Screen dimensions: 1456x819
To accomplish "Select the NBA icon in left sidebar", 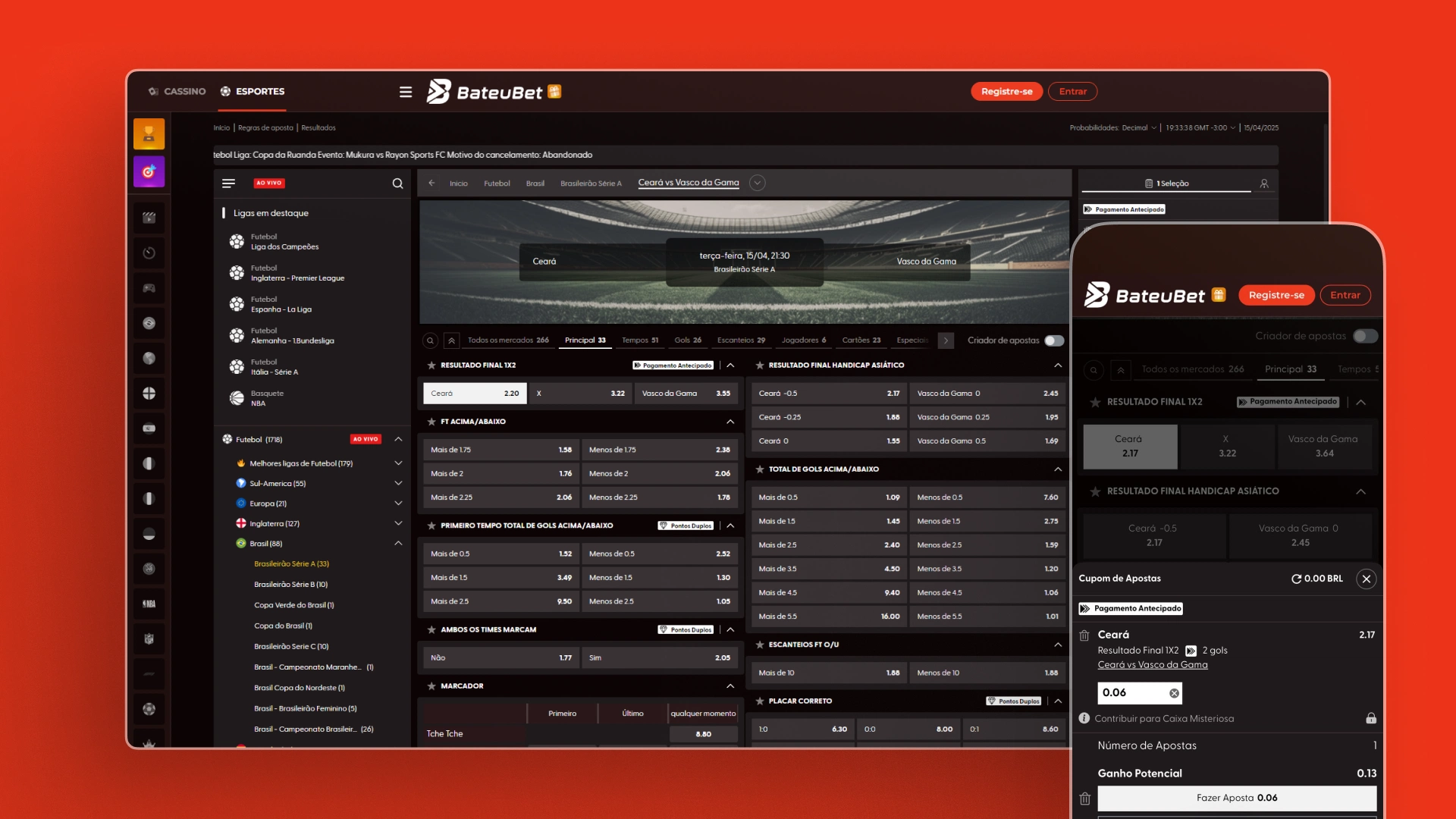I will pyautogui.click(x=149, y=604).
